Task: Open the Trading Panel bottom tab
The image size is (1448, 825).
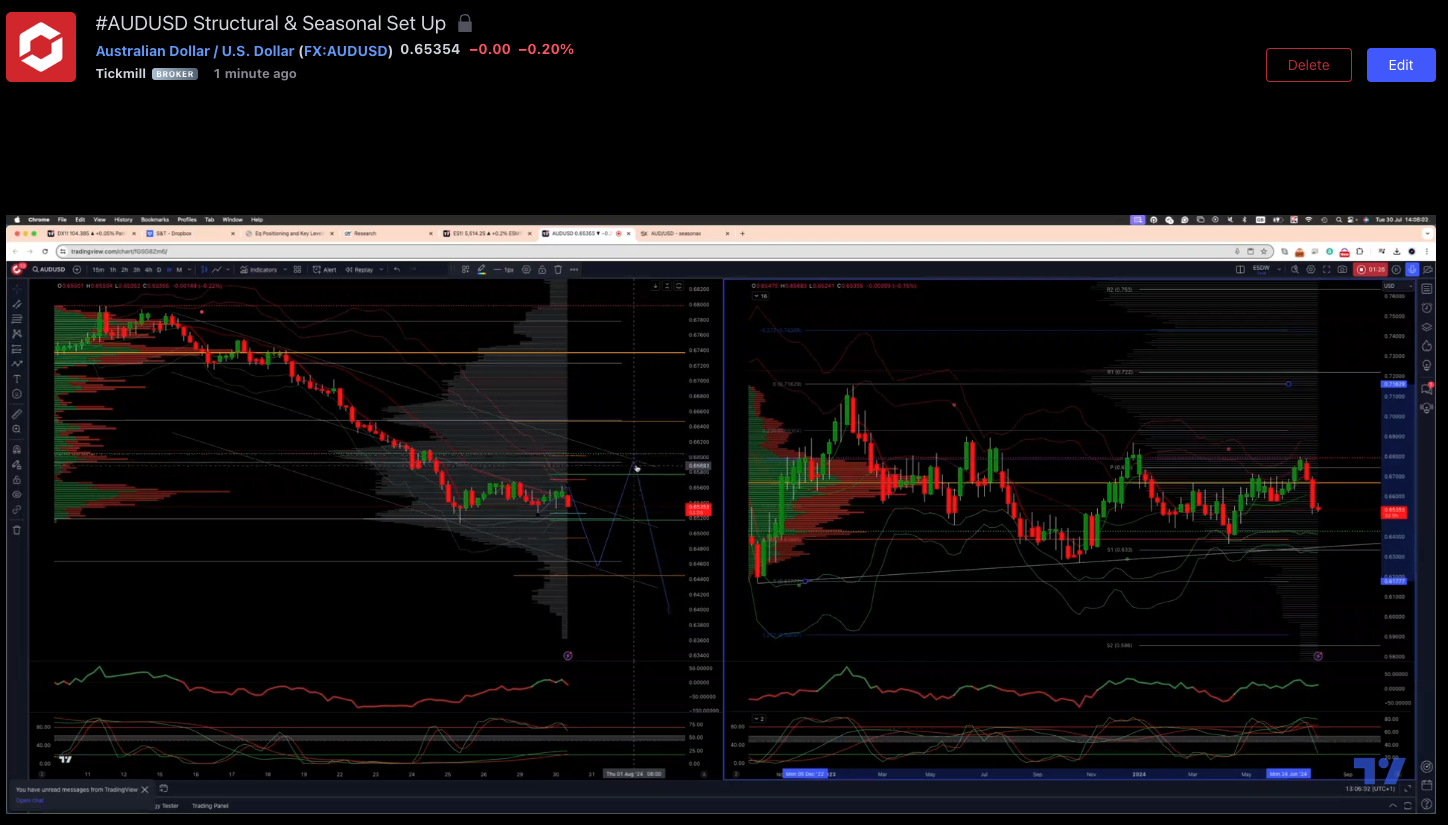Action: pos(210,805)
